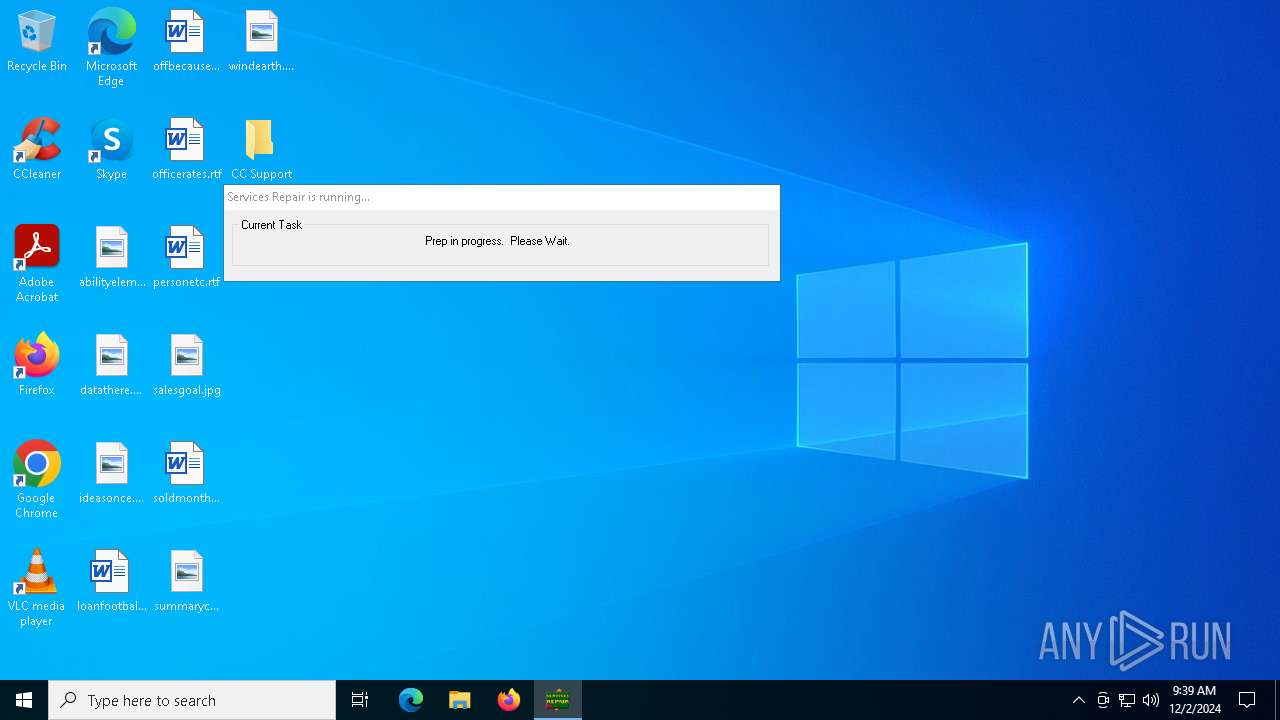Select the soldmonth Word document icon
1280x720 pixels.
click(186, 473)
